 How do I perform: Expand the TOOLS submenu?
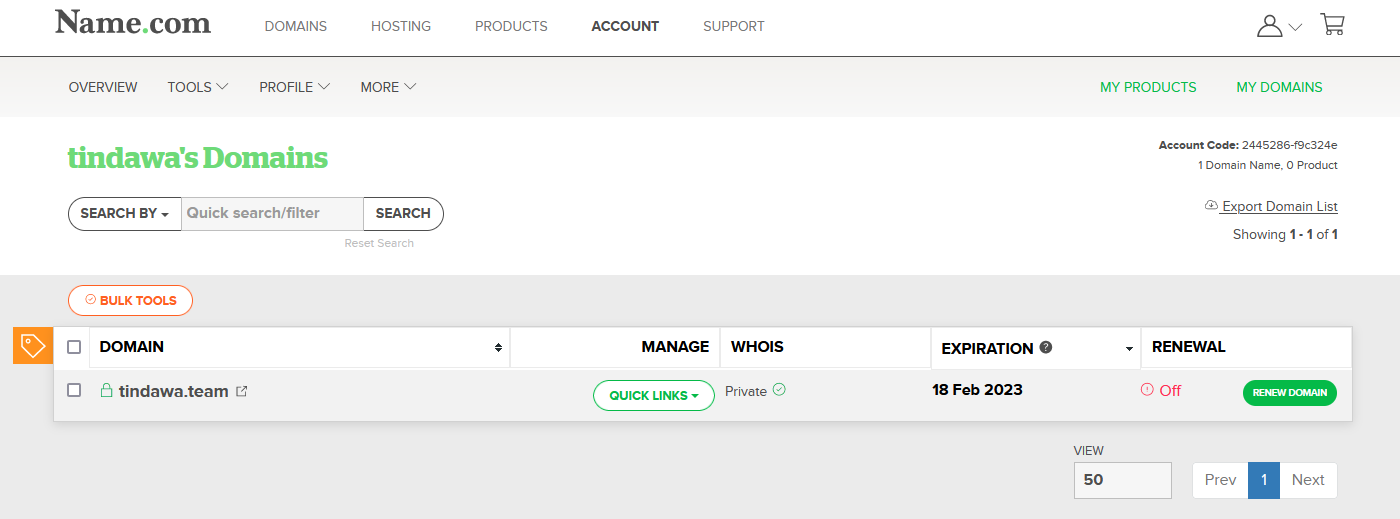coord(198,87)
